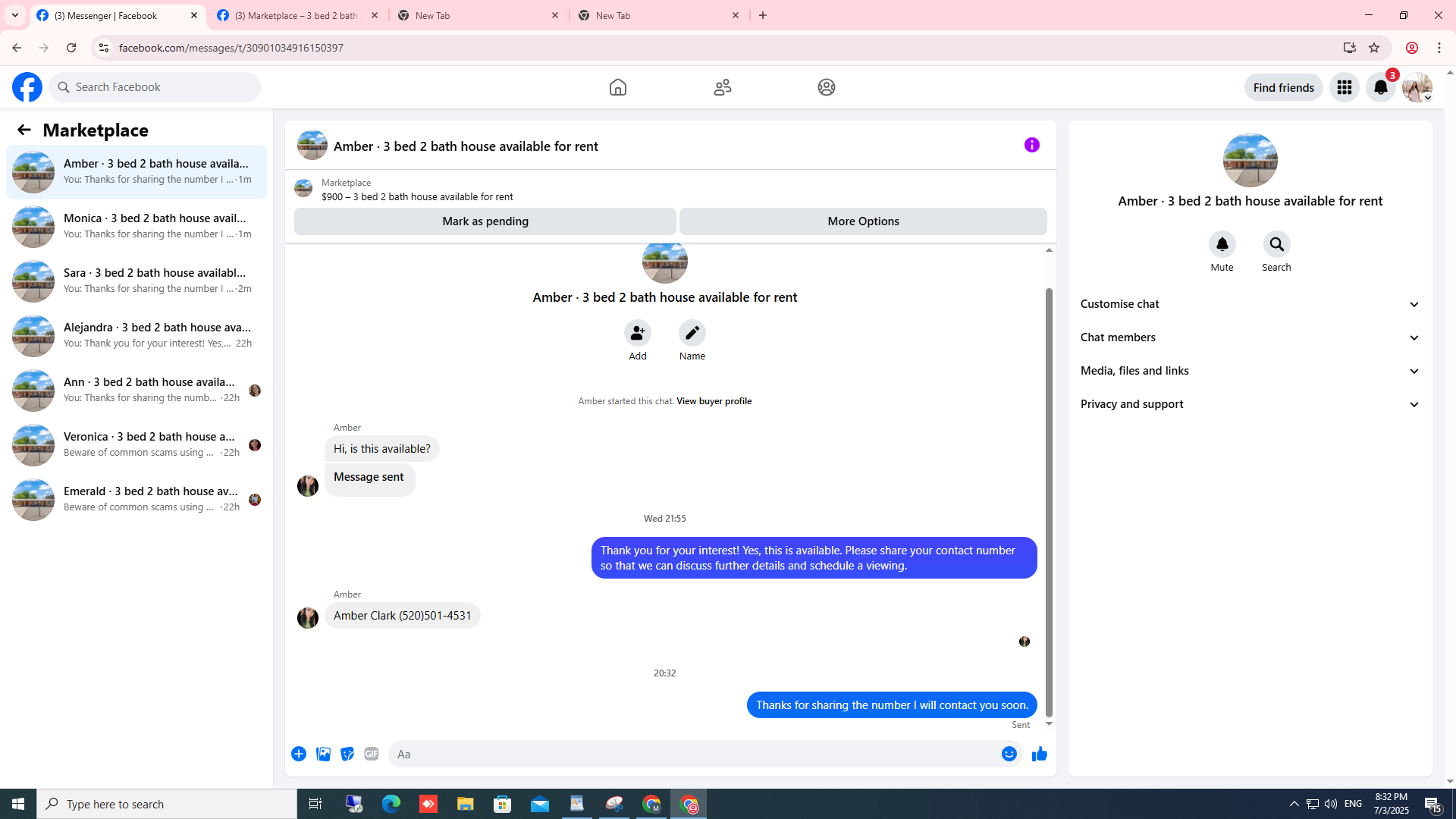This screenshot has height=819, width=1456.
Task: Switch to the Marketplace browser tab
Action: point(297,15)
